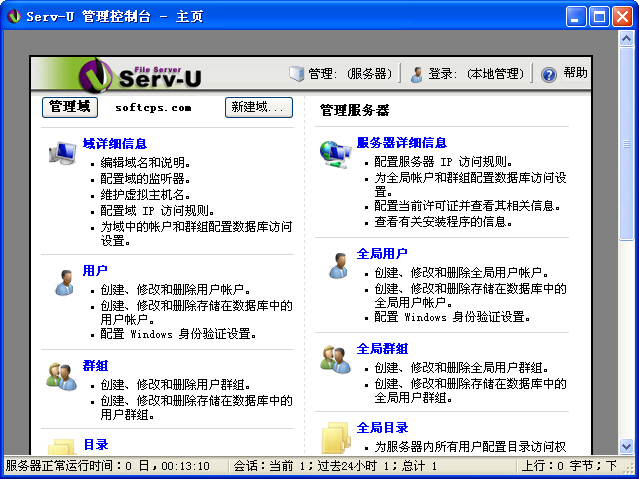Click the blue question mark help icon

[549, 75]
